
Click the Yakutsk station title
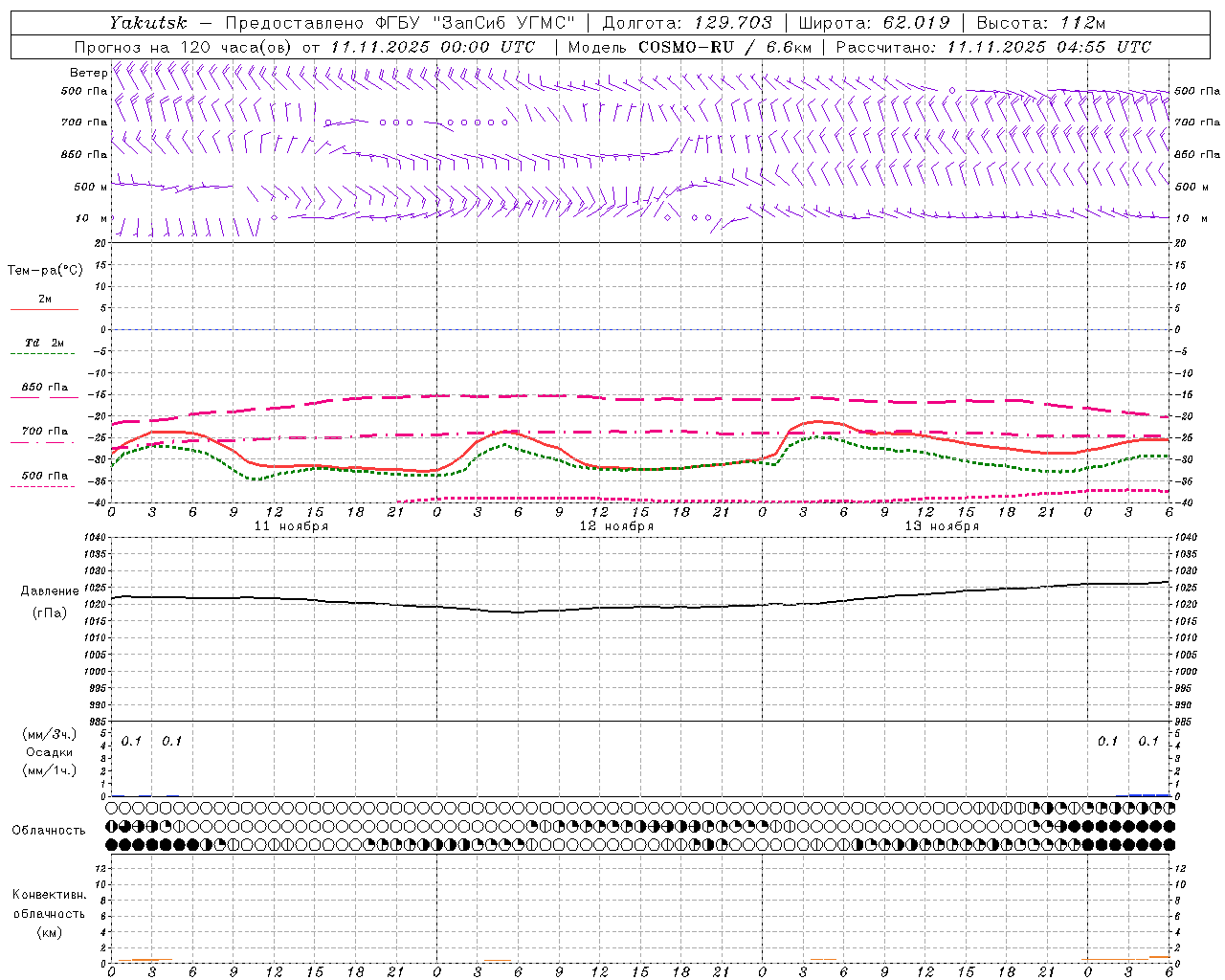pyautogui.click(x=147, y=23)
